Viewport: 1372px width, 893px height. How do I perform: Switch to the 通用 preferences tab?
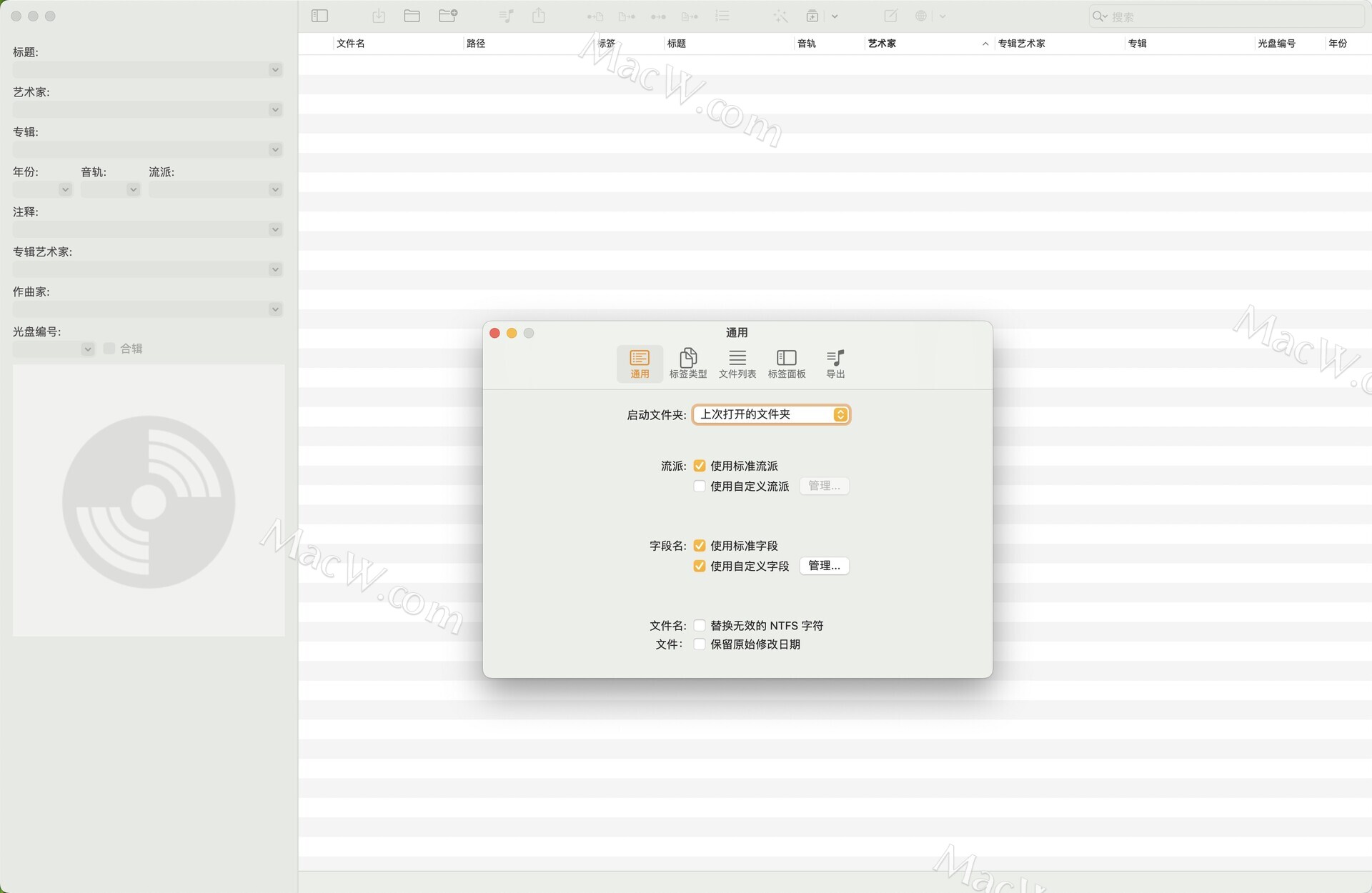[x=640, y=364]
